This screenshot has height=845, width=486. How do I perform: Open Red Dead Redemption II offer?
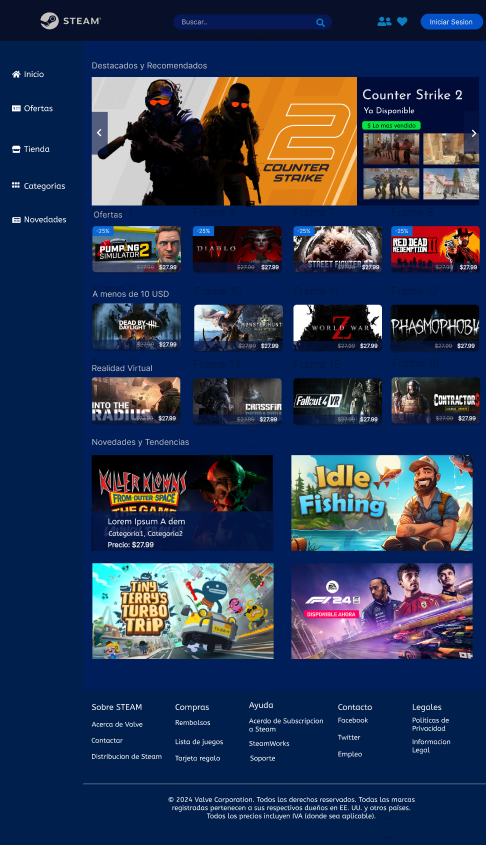[435, 249]
